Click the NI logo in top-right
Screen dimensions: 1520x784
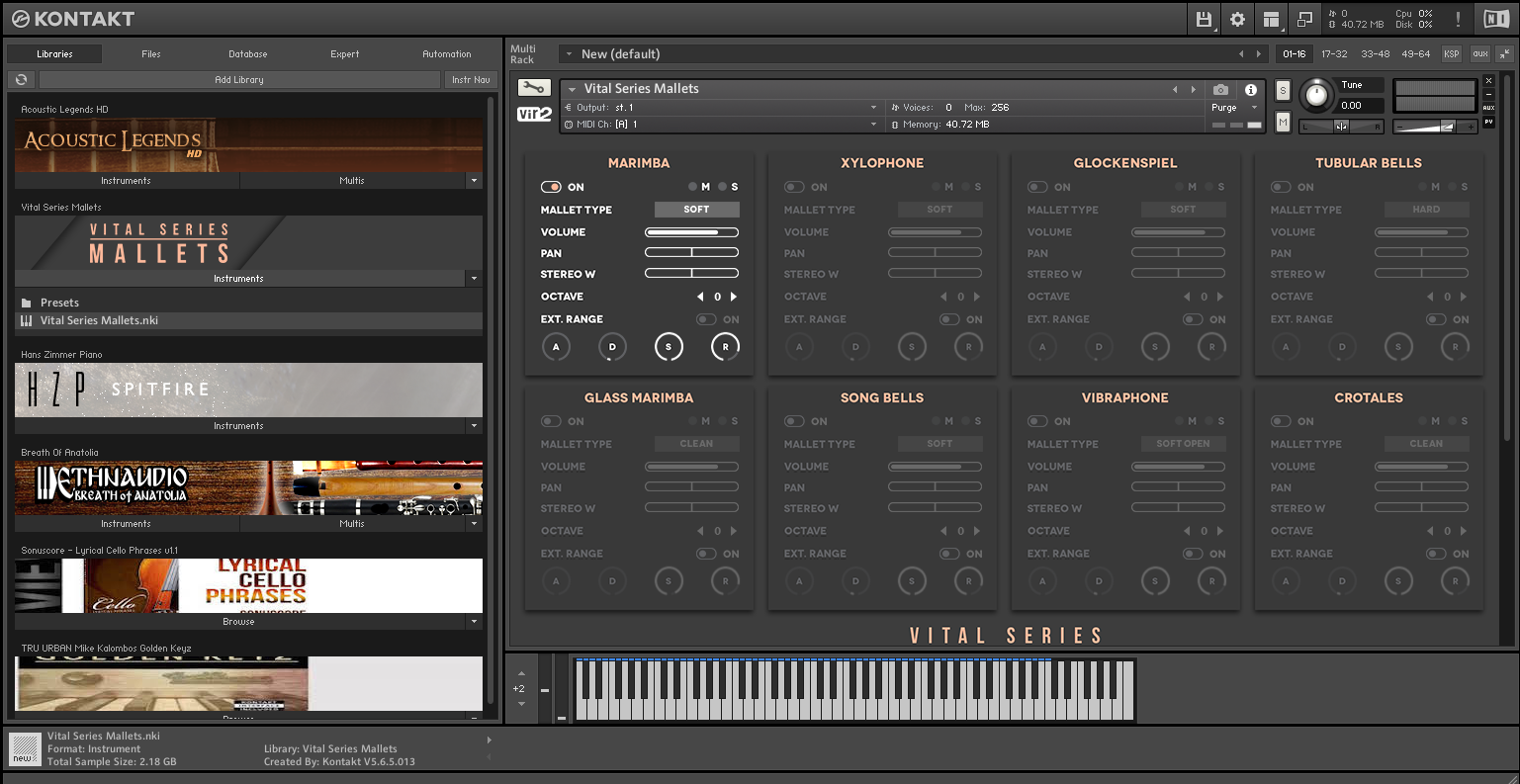(x=1494, y=19)
